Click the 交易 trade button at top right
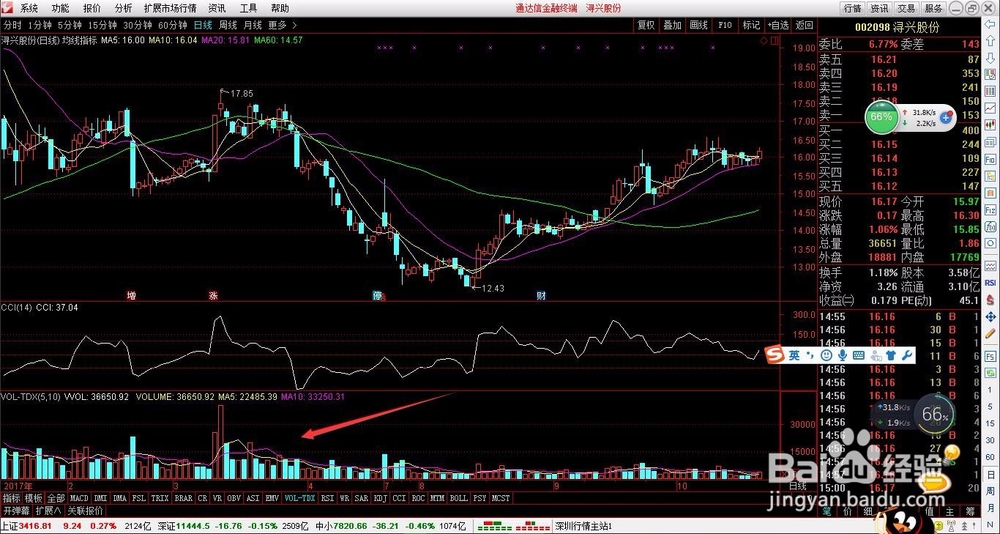 pyautogui.click(x=906, y=8)
